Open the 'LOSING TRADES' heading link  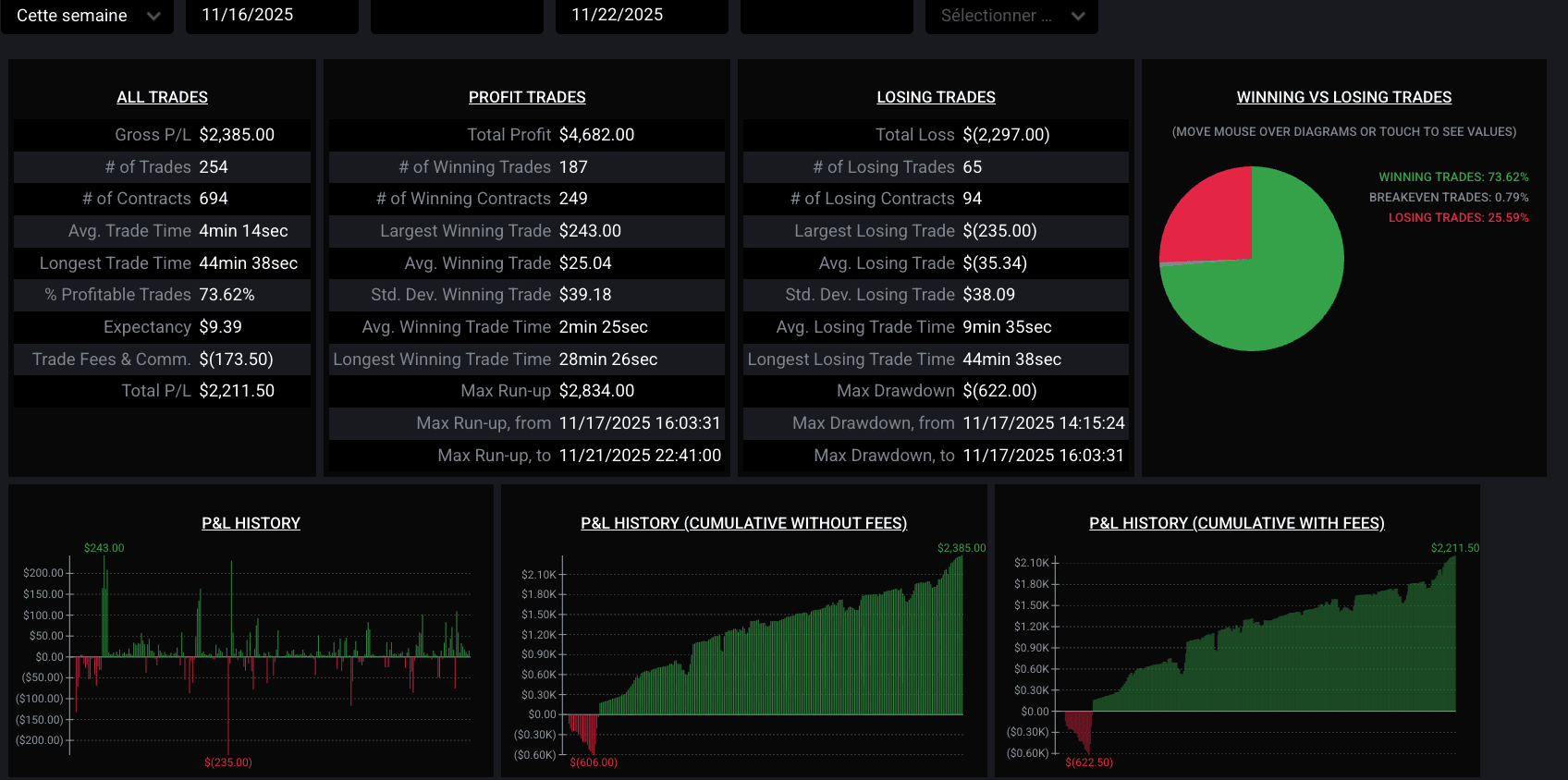point(936,97)
